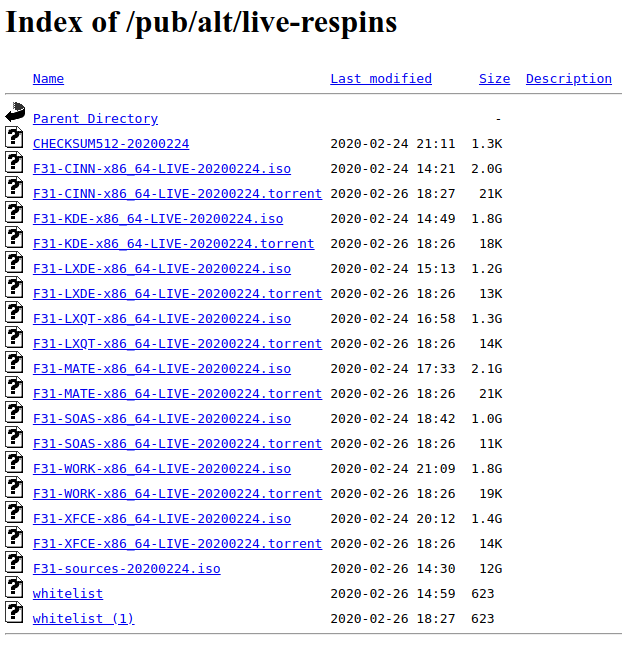
Task: Click the unknown-file icon next to whitelist (1)
Action: [x=14, y=612]
